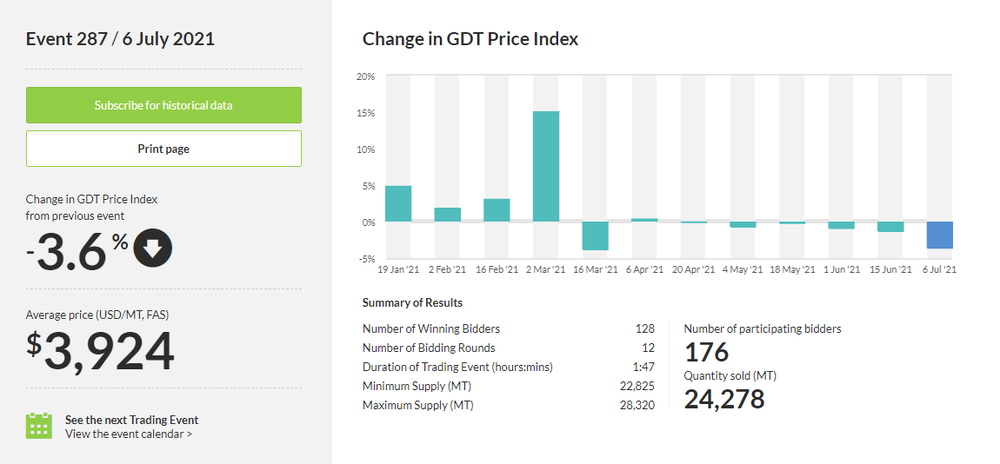Select the 16 Mar '21 negative bar
Viewport: 1000px width, 464px height.
click(595, 236)
